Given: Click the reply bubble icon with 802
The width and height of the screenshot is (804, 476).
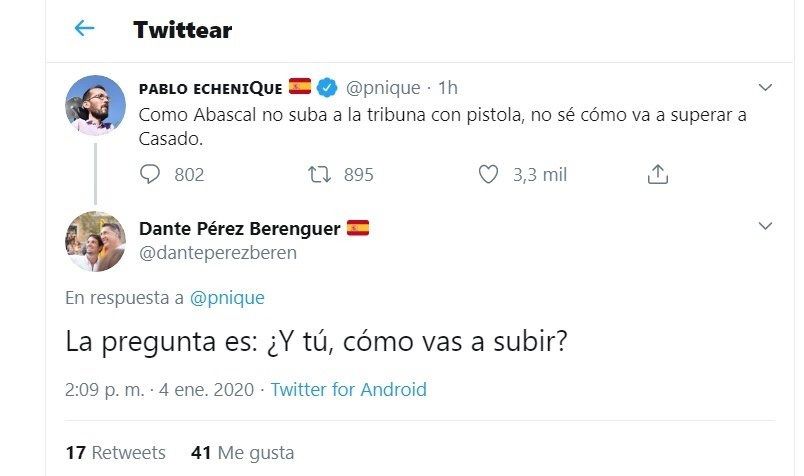Looking at the screenshot, I should click(x=152, y=174).
